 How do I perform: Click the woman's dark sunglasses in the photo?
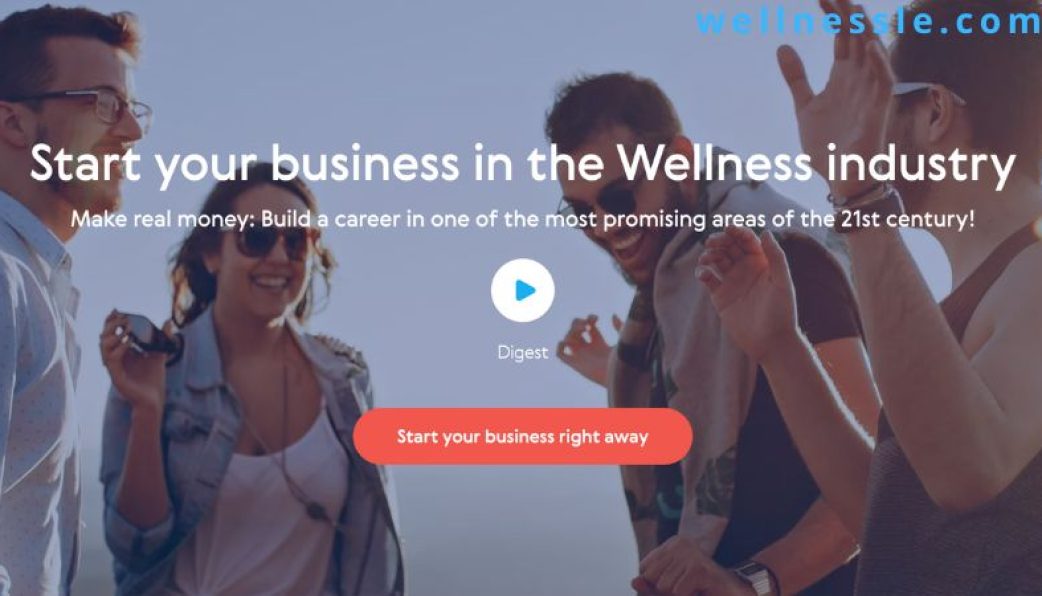point(272,241)
